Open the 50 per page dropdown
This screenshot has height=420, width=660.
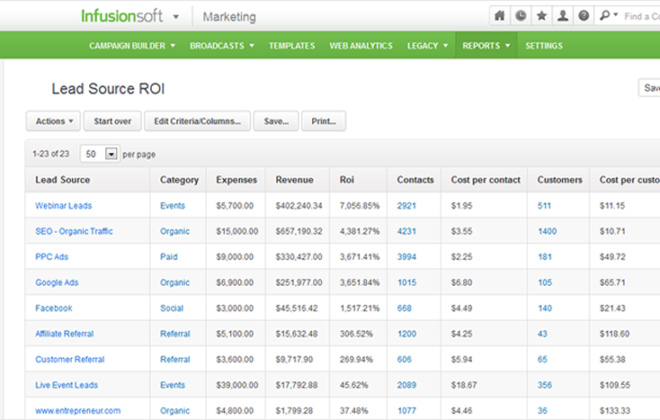pos(100,154)
